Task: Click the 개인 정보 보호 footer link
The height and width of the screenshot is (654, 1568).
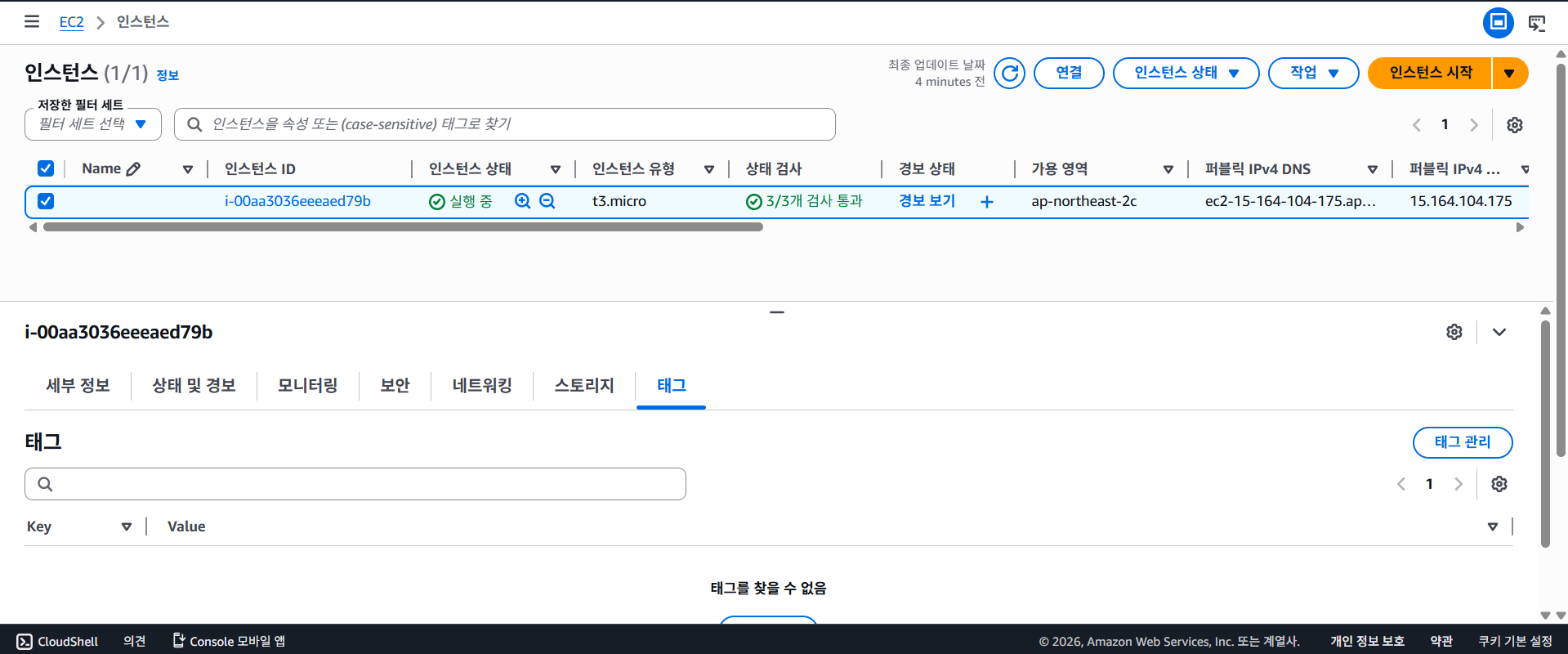Action: pos(1367,642)
